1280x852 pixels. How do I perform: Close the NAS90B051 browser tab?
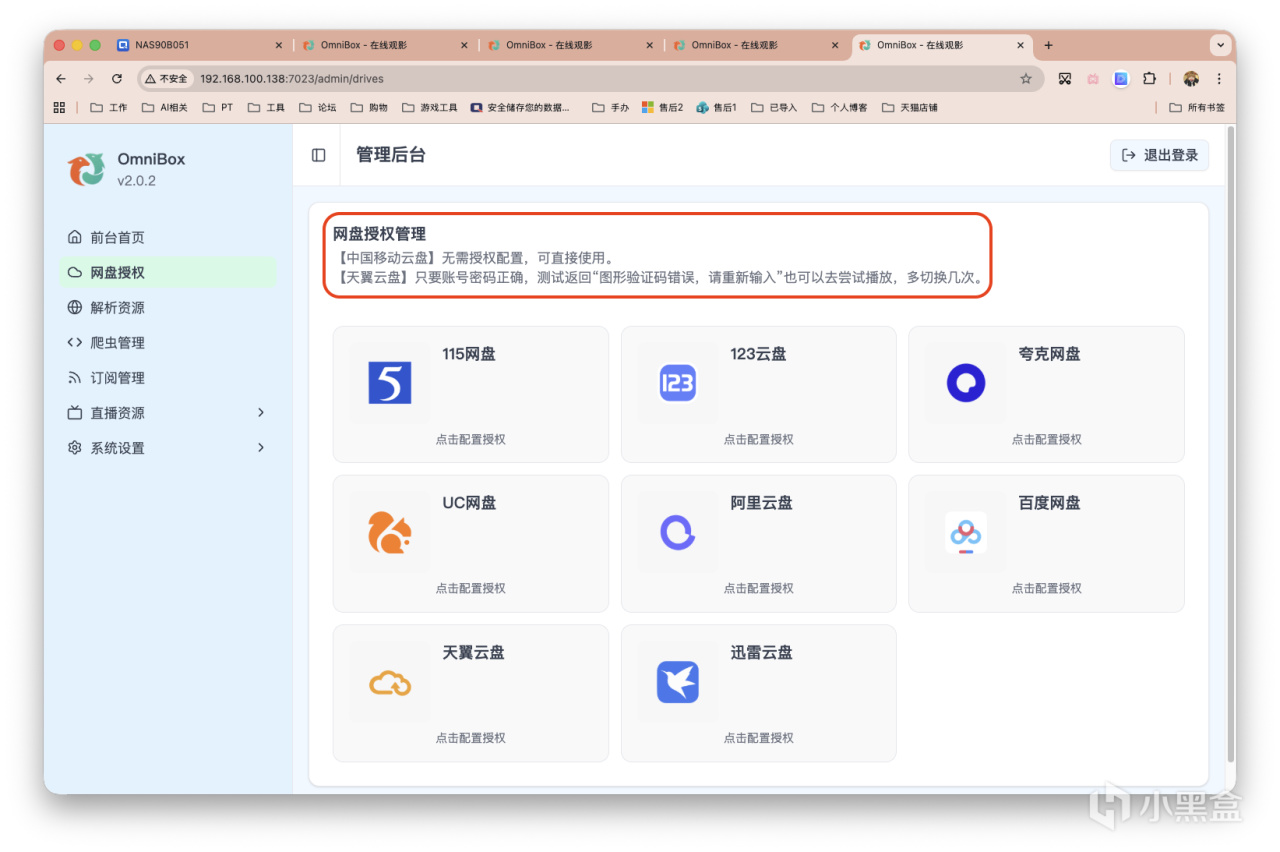[x=279, y=45]
